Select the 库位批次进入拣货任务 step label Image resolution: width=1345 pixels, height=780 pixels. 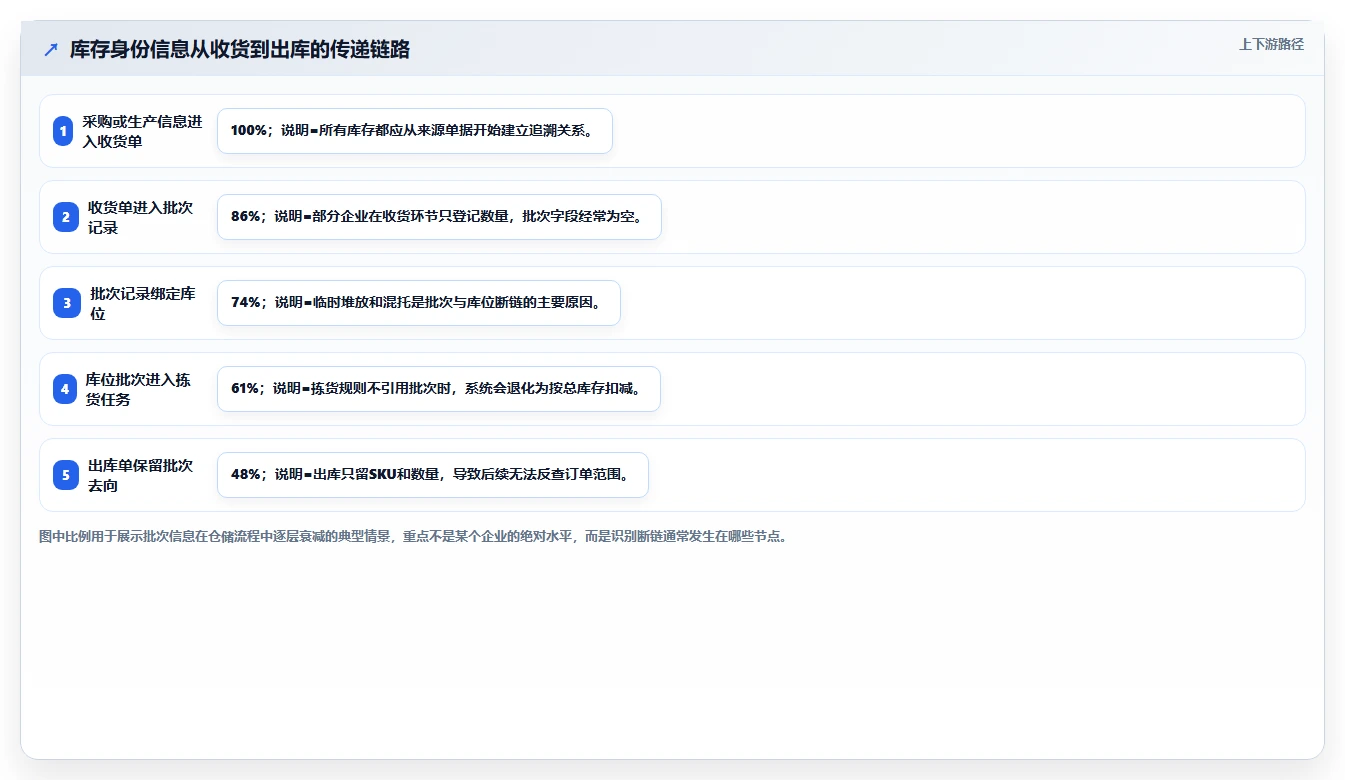point(138,389)
